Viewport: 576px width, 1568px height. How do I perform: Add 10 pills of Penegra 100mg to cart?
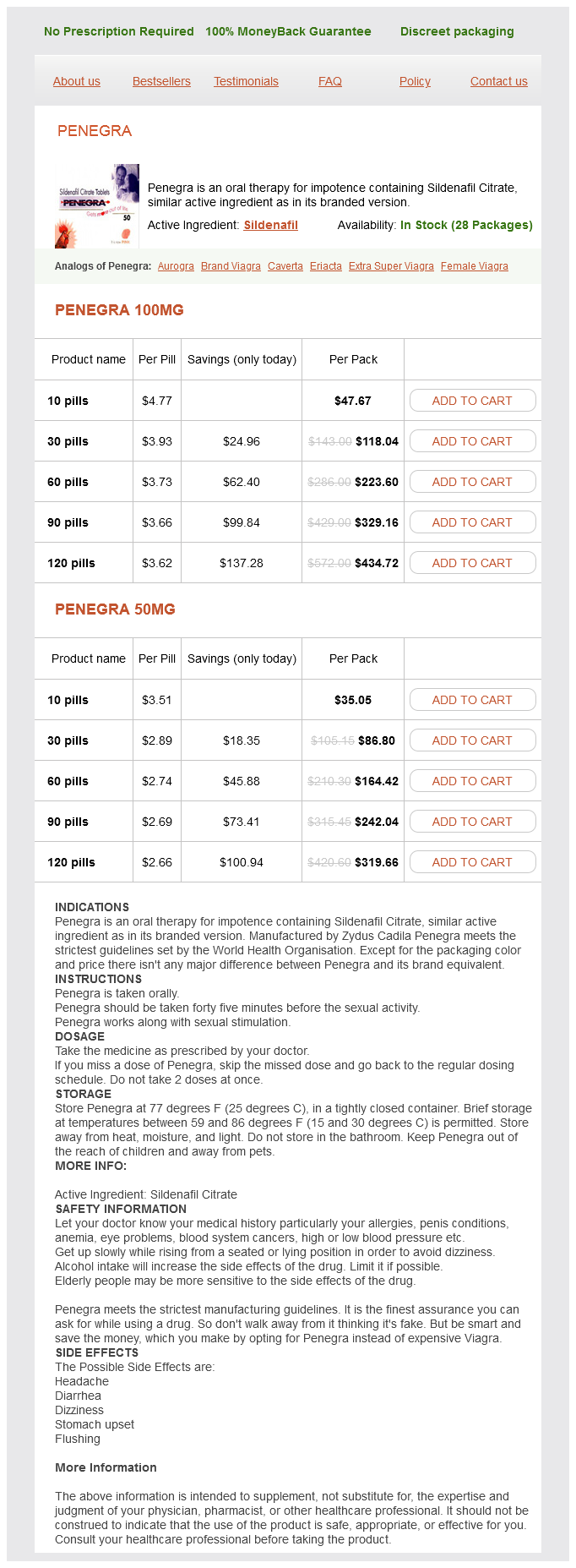pyautogui.click(x=472, y=401)
